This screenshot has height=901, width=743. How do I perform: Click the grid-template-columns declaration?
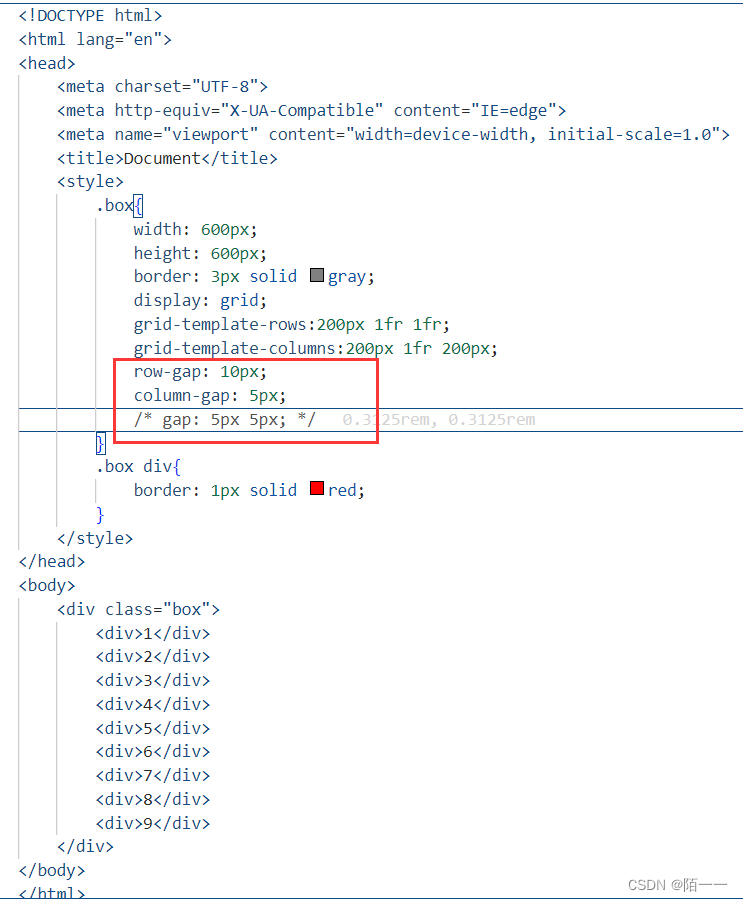click(315, 349)
